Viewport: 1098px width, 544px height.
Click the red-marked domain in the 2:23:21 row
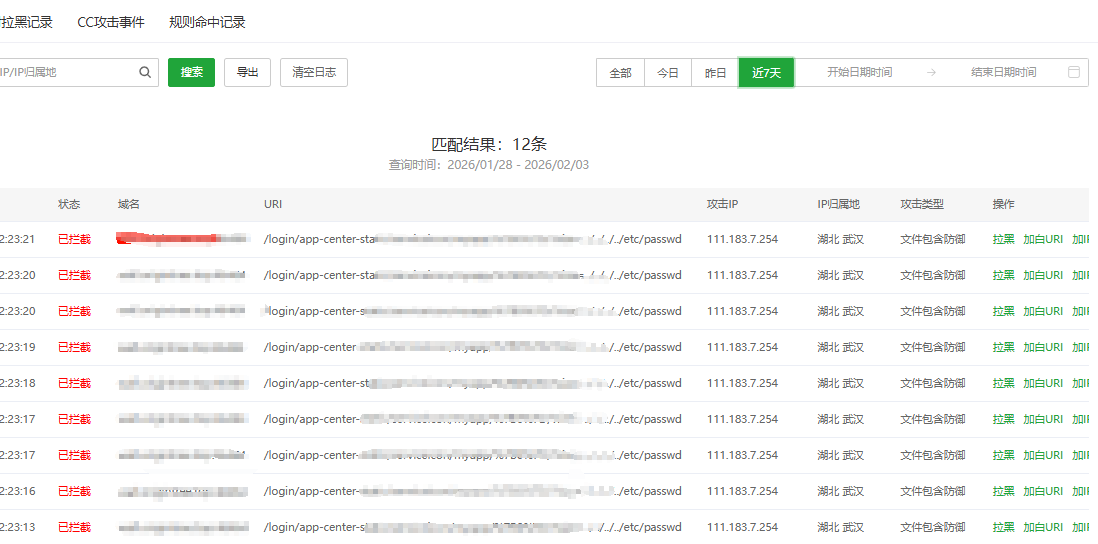(x=182, y=239)
